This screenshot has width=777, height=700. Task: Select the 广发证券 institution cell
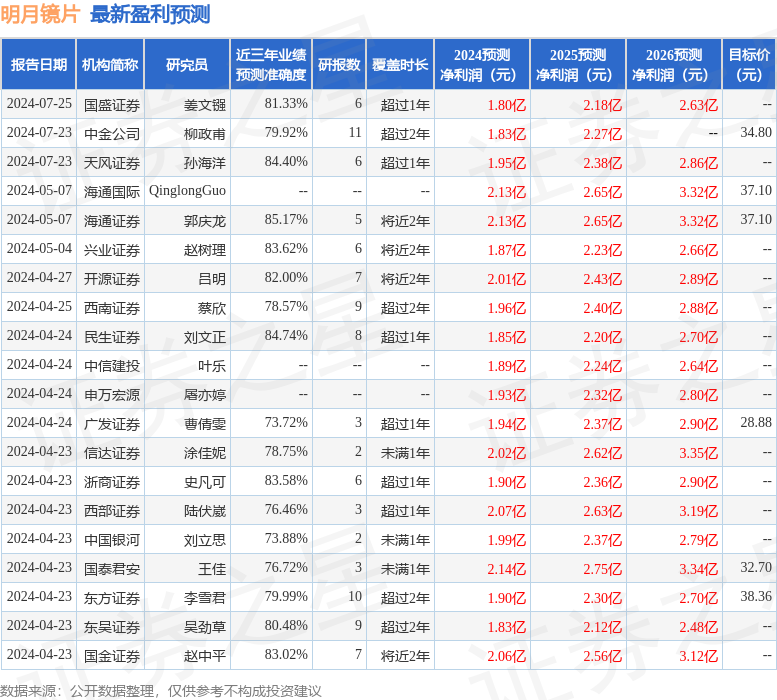pos(111,424)
